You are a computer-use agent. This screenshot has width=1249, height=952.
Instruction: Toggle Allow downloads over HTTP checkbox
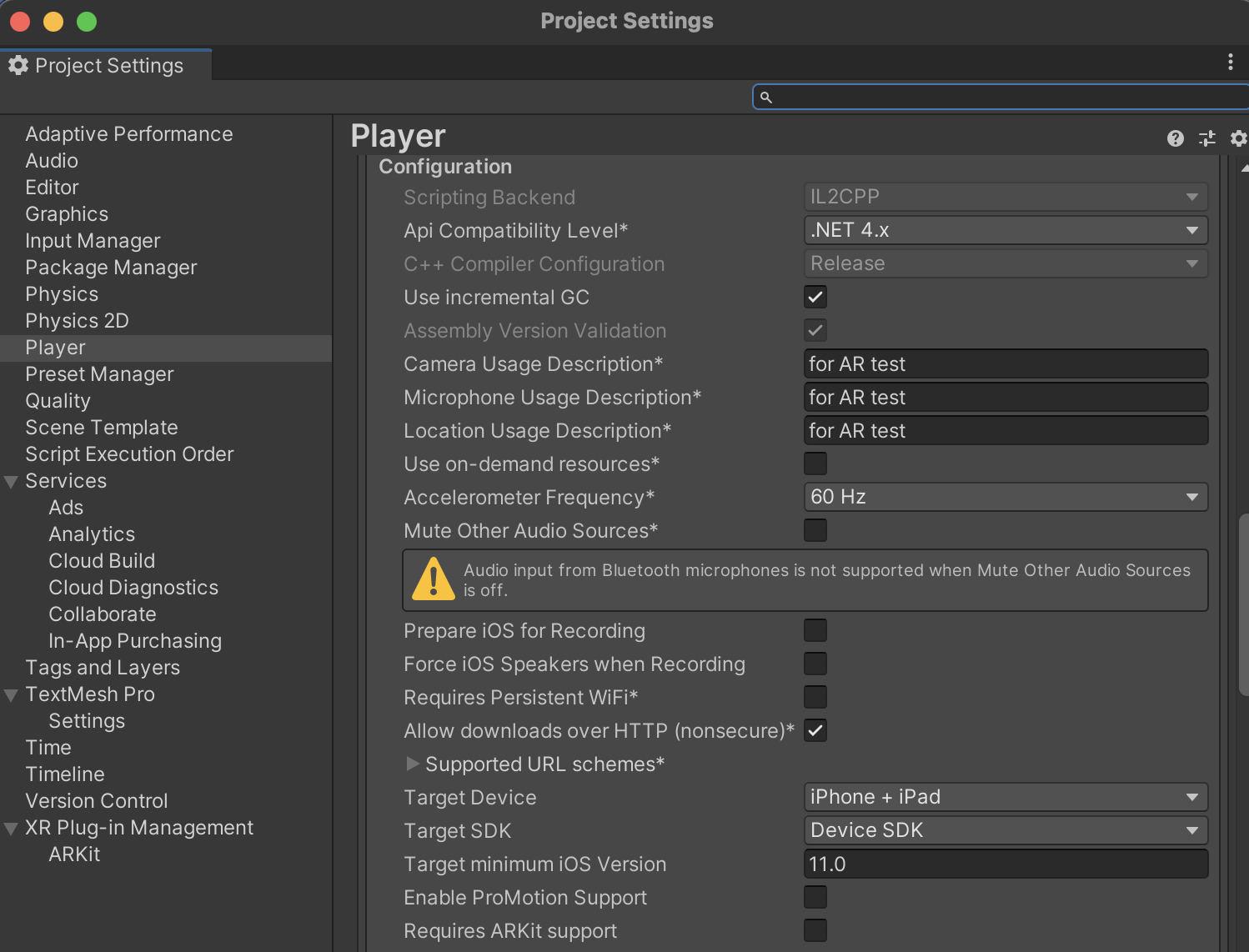point(815,730)
